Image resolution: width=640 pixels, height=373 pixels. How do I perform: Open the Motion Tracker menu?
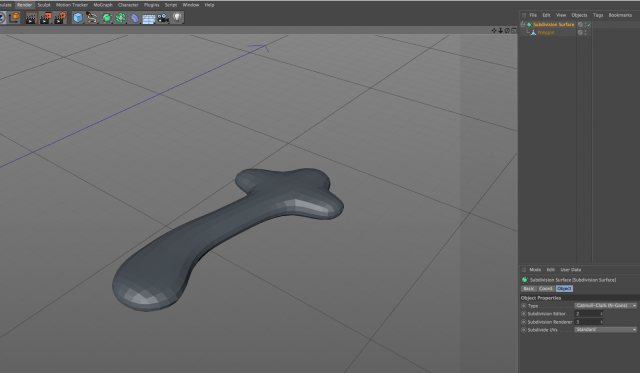click(x=72, y=5)
